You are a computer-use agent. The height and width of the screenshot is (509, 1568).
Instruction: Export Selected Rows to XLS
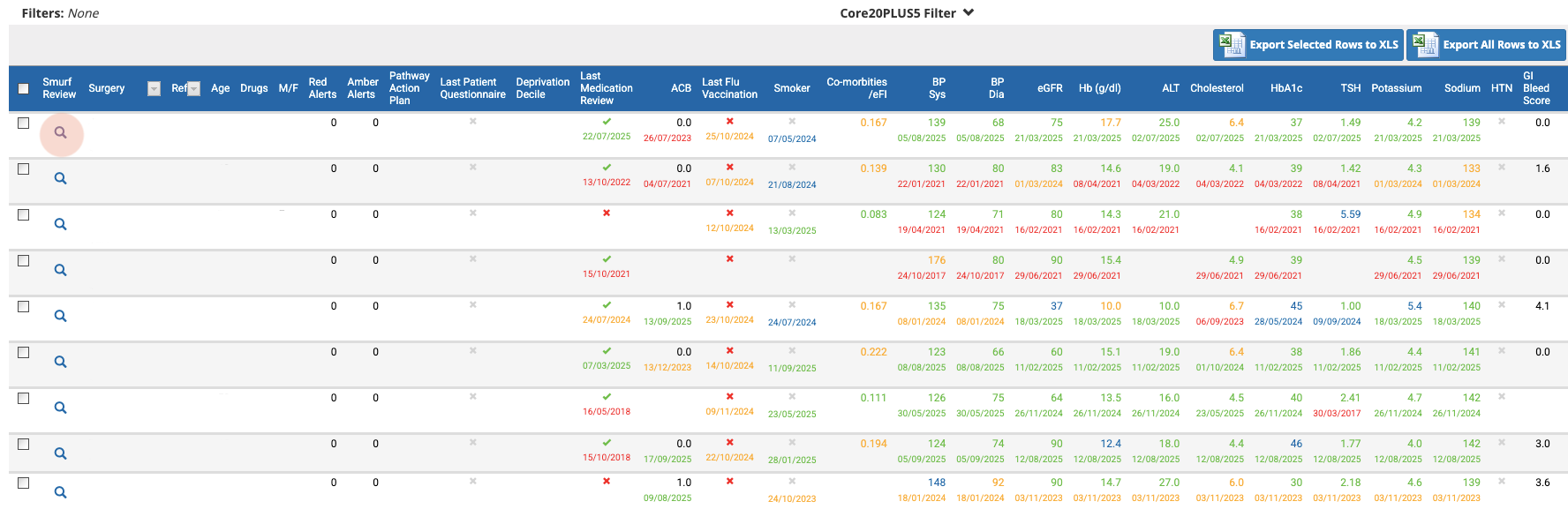click(x=1308, y=44)
